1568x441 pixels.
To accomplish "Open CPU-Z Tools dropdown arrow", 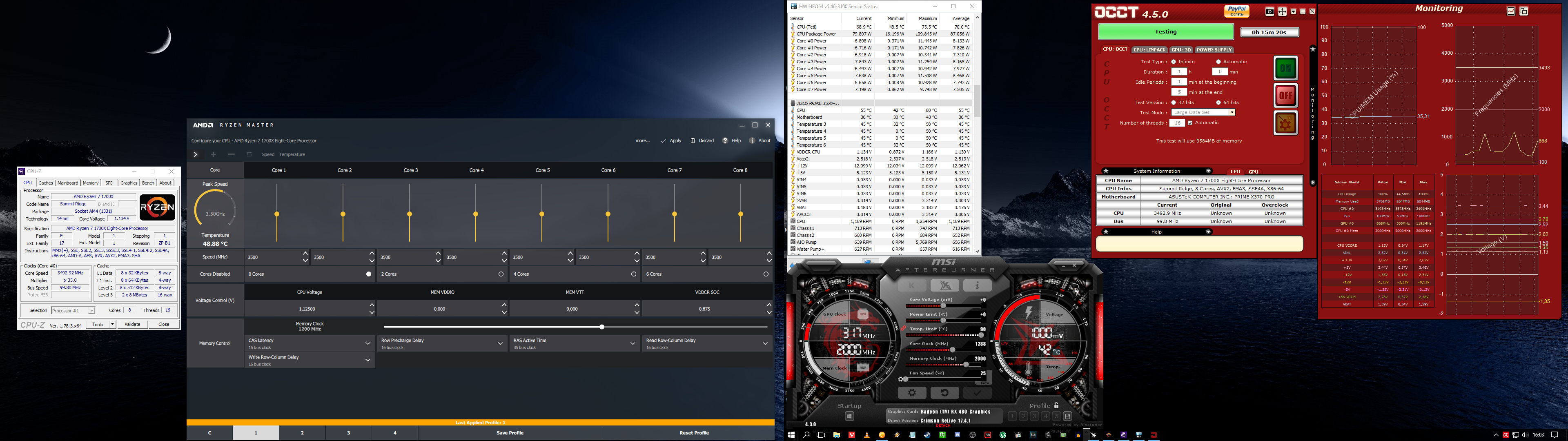I will (113, 325).
